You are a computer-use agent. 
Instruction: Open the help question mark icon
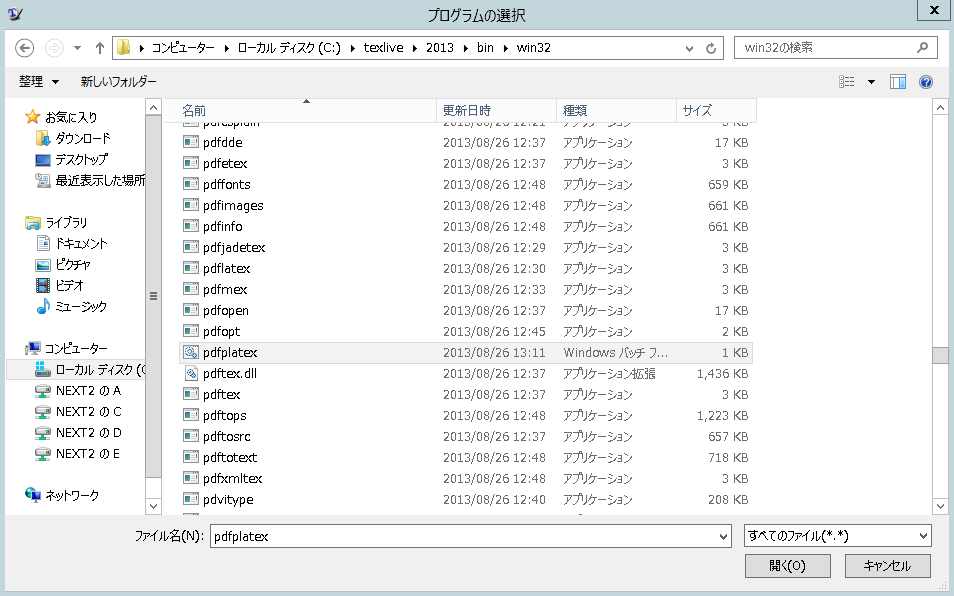(926, 82)
